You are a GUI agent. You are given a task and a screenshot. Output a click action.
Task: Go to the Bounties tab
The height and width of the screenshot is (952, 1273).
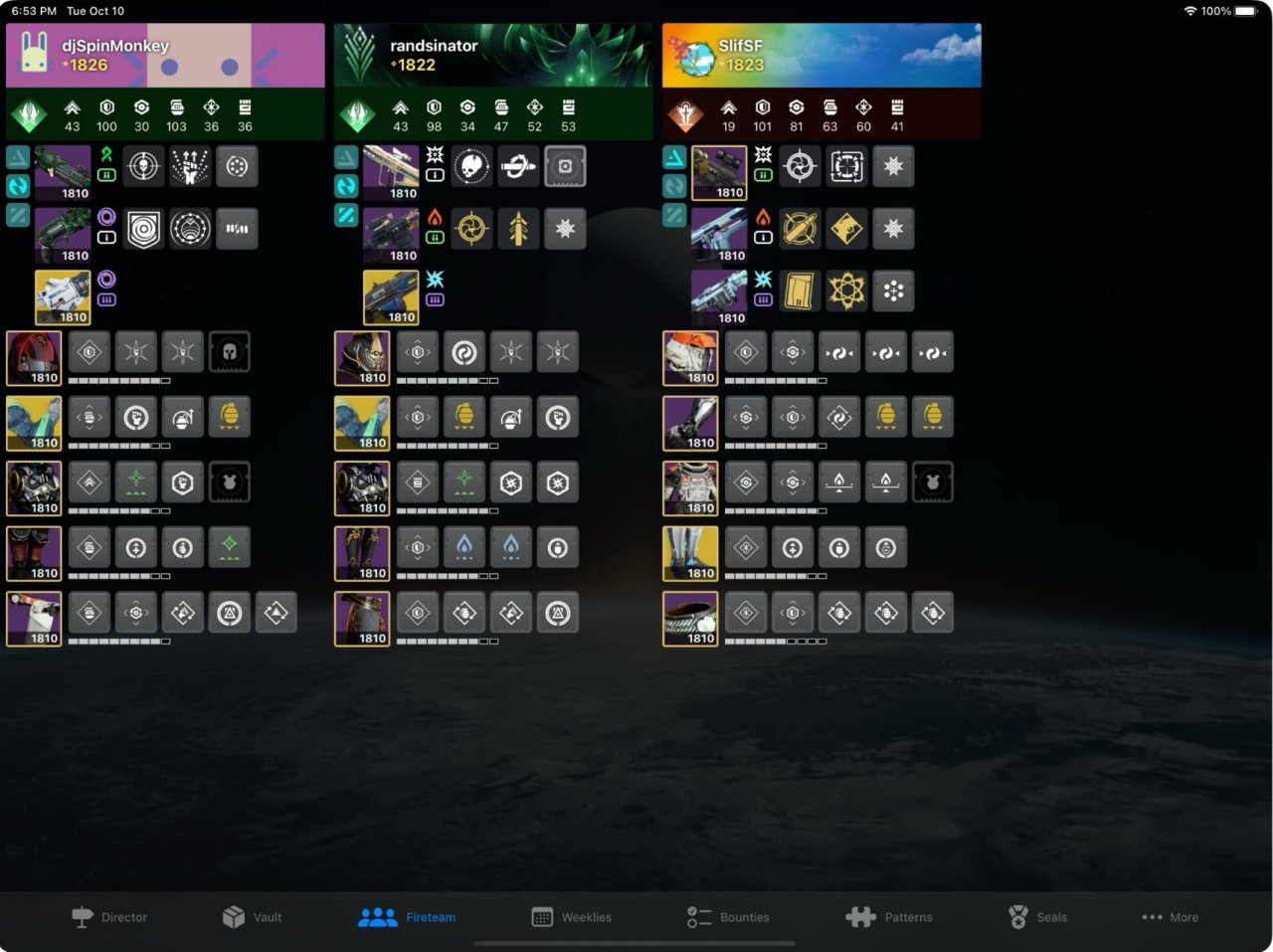pyautogui.click(x=728, y=917)
